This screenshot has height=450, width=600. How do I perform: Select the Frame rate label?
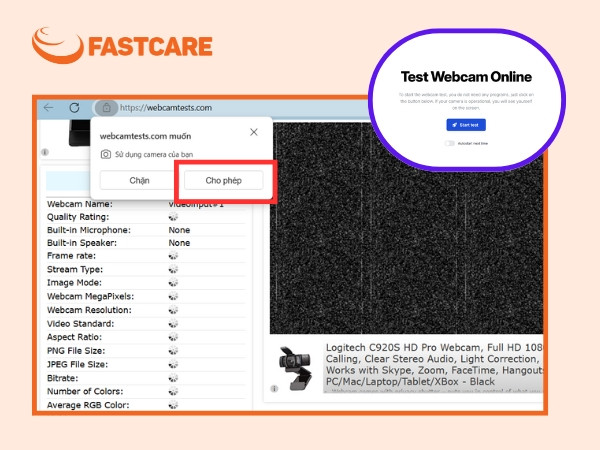click(x=71, y=256)
